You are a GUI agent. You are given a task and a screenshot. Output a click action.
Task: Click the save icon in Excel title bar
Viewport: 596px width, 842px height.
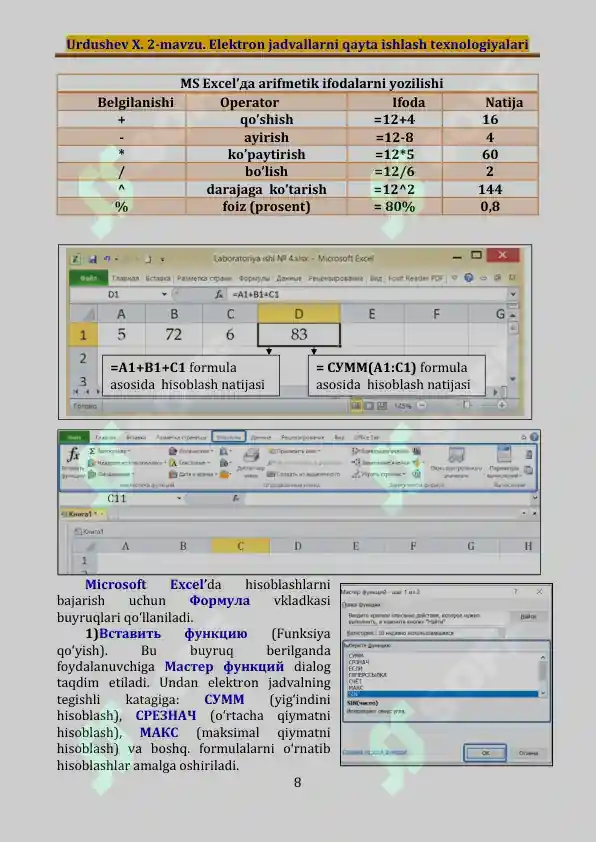click(x=92, y=259)
